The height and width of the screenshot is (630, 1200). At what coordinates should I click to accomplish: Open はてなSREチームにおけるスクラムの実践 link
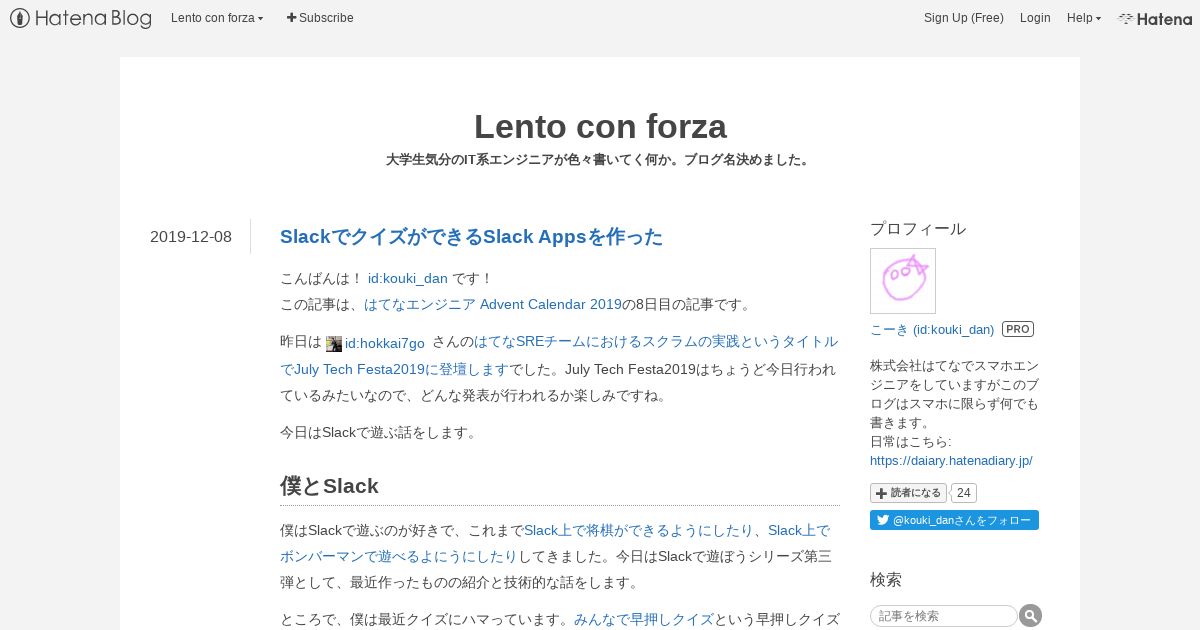[x=656, y=342]
